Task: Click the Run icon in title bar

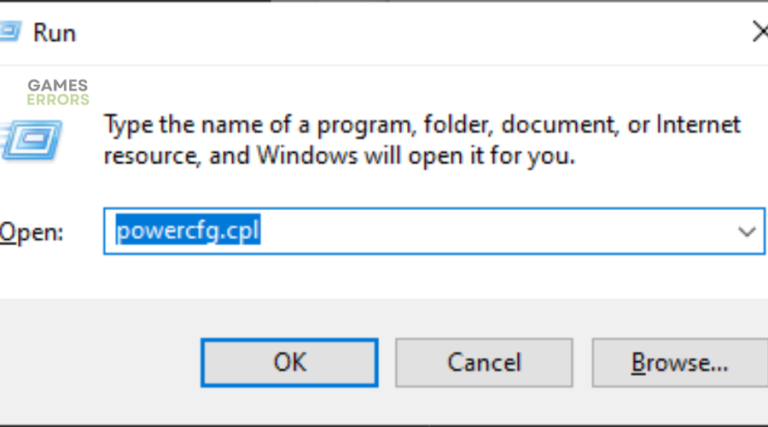Action: pyautogui.click(x=8, y=32)
